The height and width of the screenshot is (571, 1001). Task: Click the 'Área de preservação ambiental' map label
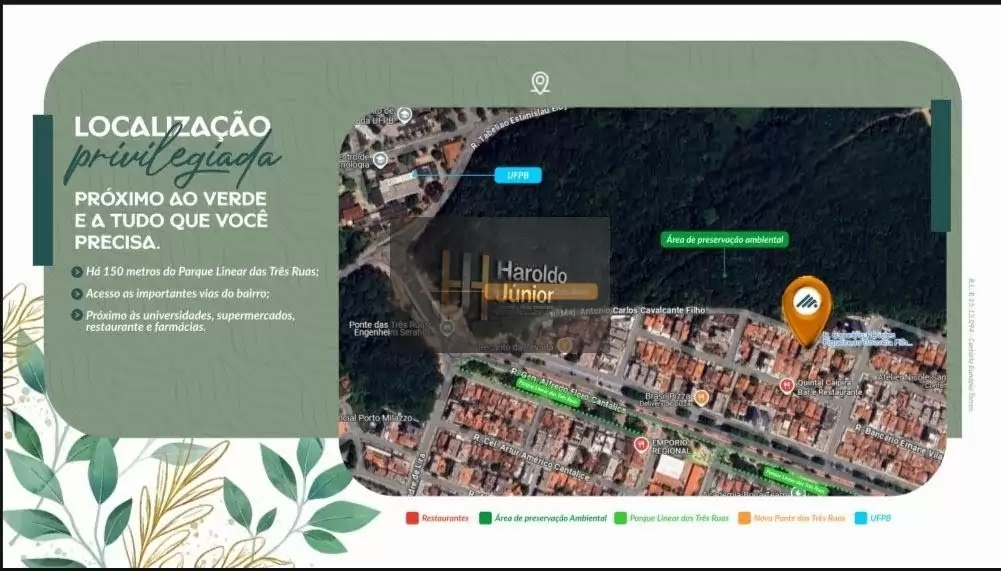coord(725,240)
